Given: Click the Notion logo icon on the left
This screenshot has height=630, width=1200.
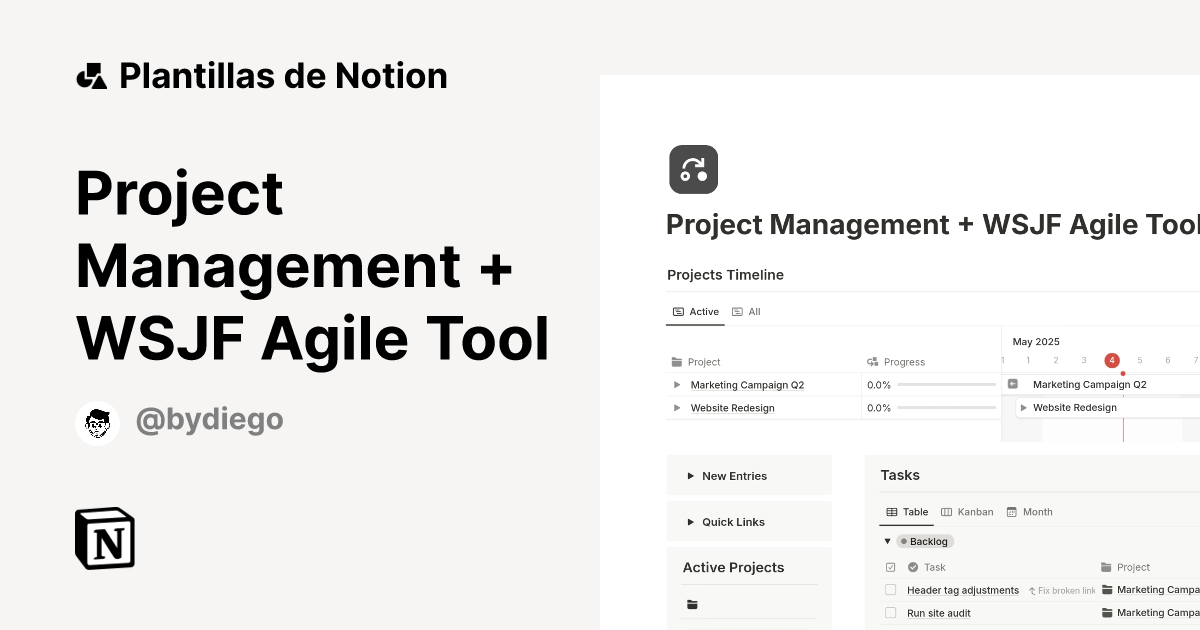Looking at the screenshot, I should (104, 538).
